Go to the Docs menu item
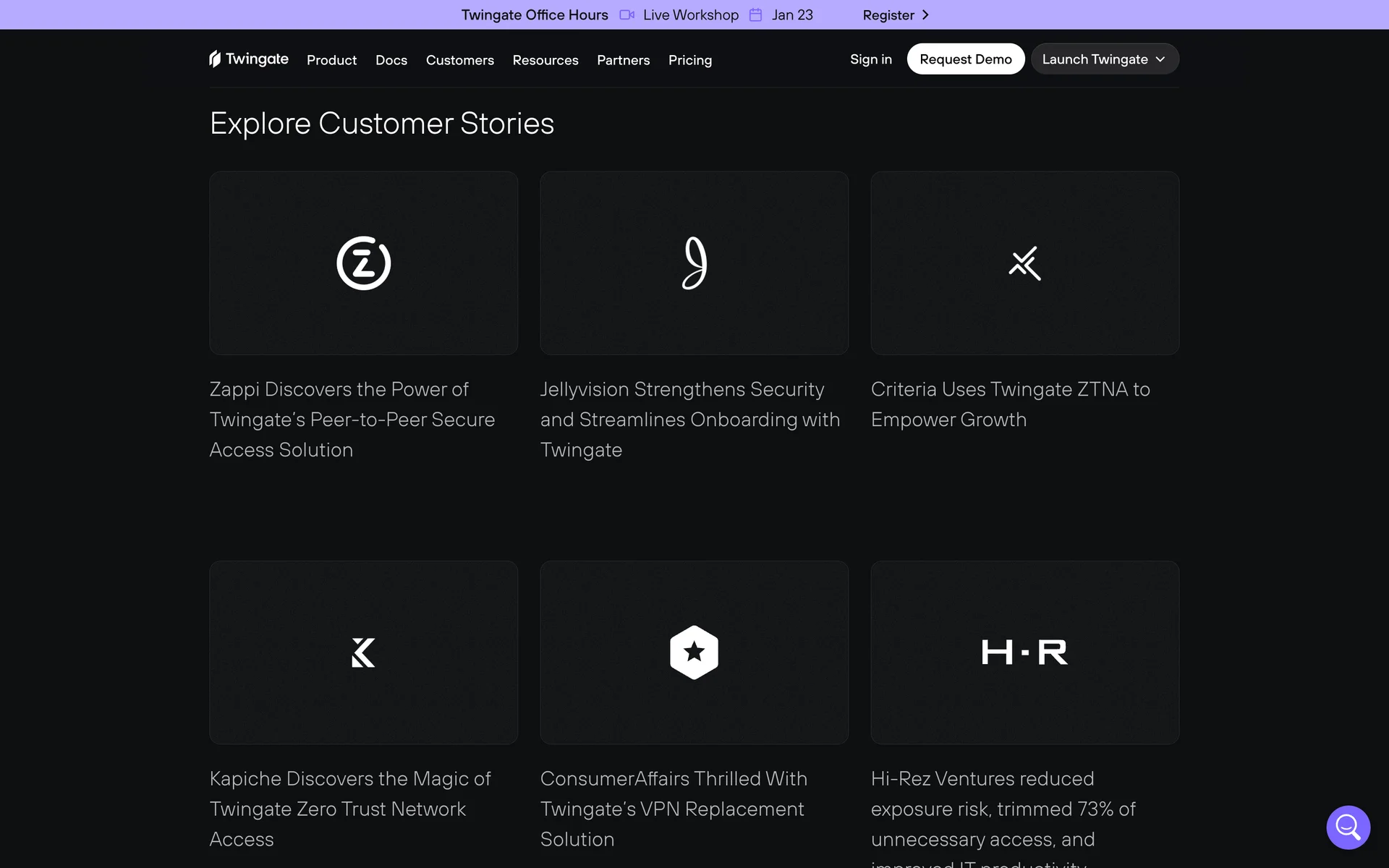Screen dimensions: 1389x868 pyautogui.click(x=391, y=60)
